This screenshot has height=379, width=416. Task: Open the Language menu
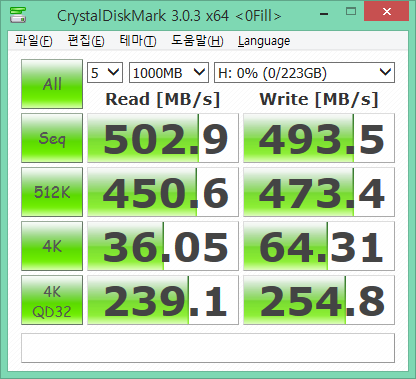click(x=264, y=41)
